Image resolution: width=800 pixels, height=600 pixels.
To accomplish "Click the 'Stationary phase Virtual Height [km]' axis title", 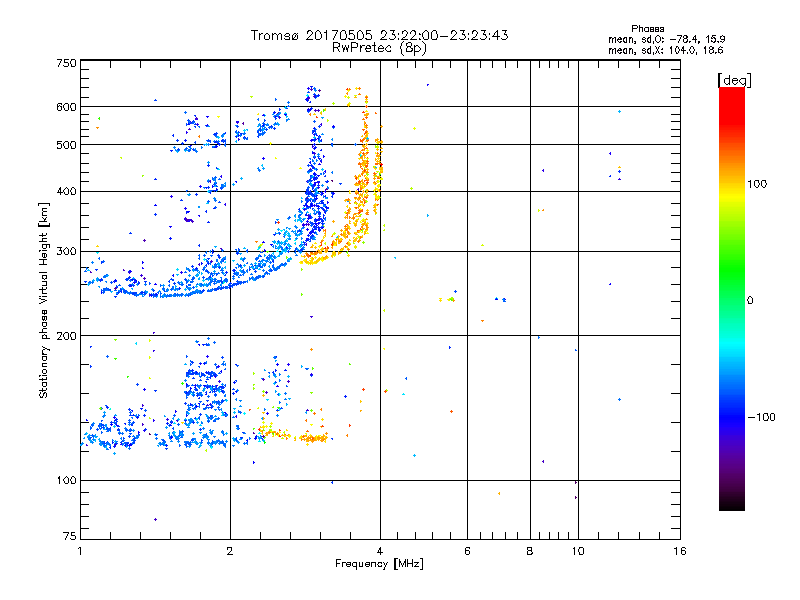I will point(44,300).
